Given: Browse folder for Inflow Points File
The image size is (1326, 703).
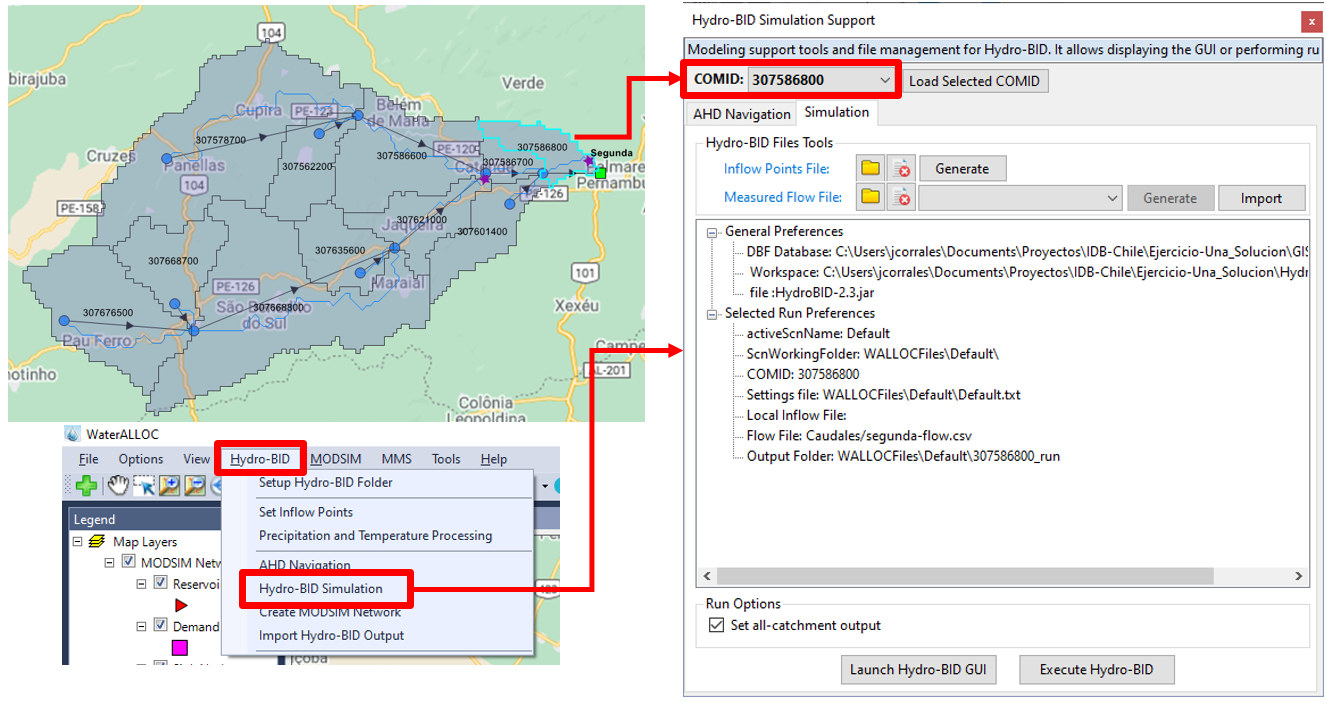Looking at the screenshot, I should [870, 169].
